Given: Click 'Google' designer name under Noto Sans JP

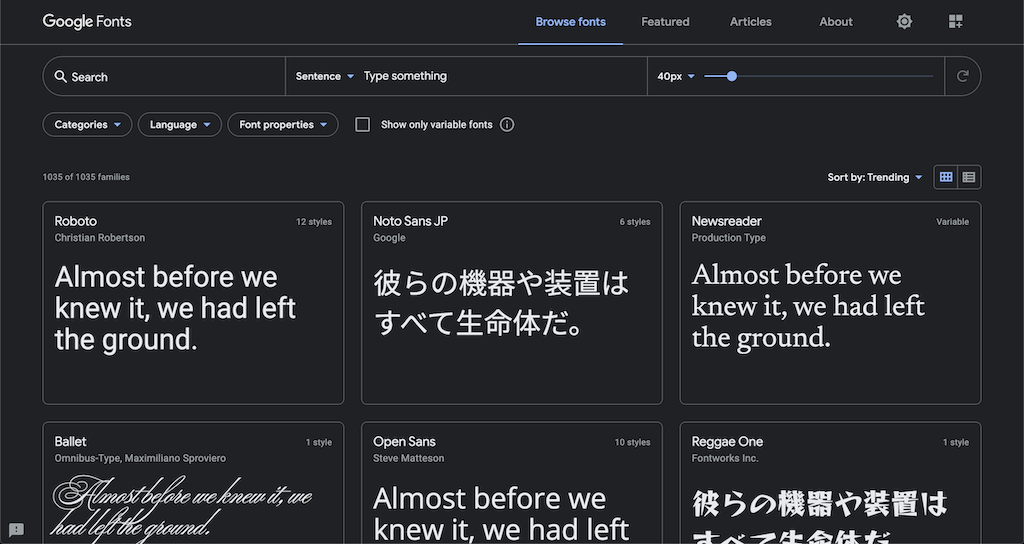Looking at the screenshot, I should [x=389, y=238].
